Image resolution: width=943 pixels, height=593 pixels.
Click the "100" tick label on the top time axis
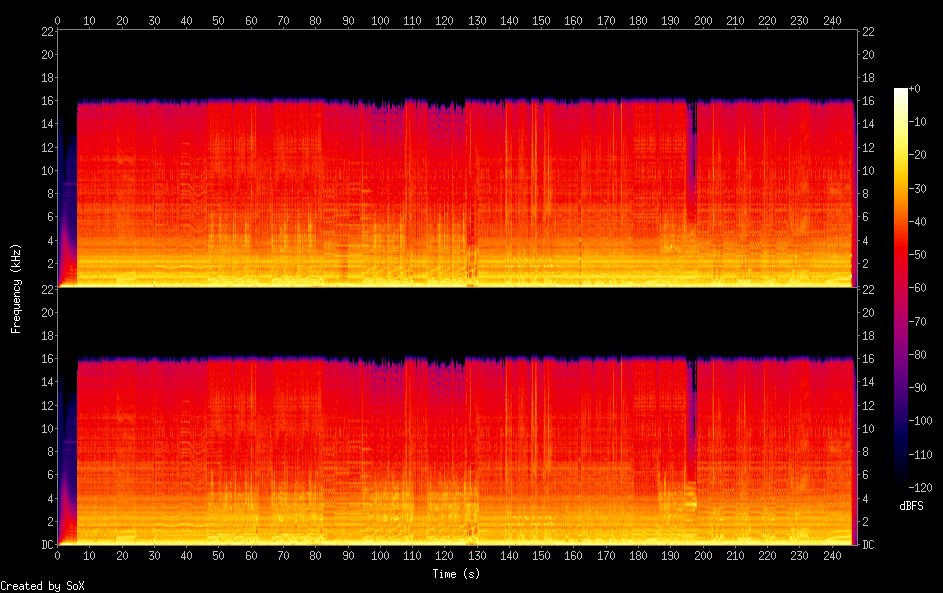tap(380, 20)
